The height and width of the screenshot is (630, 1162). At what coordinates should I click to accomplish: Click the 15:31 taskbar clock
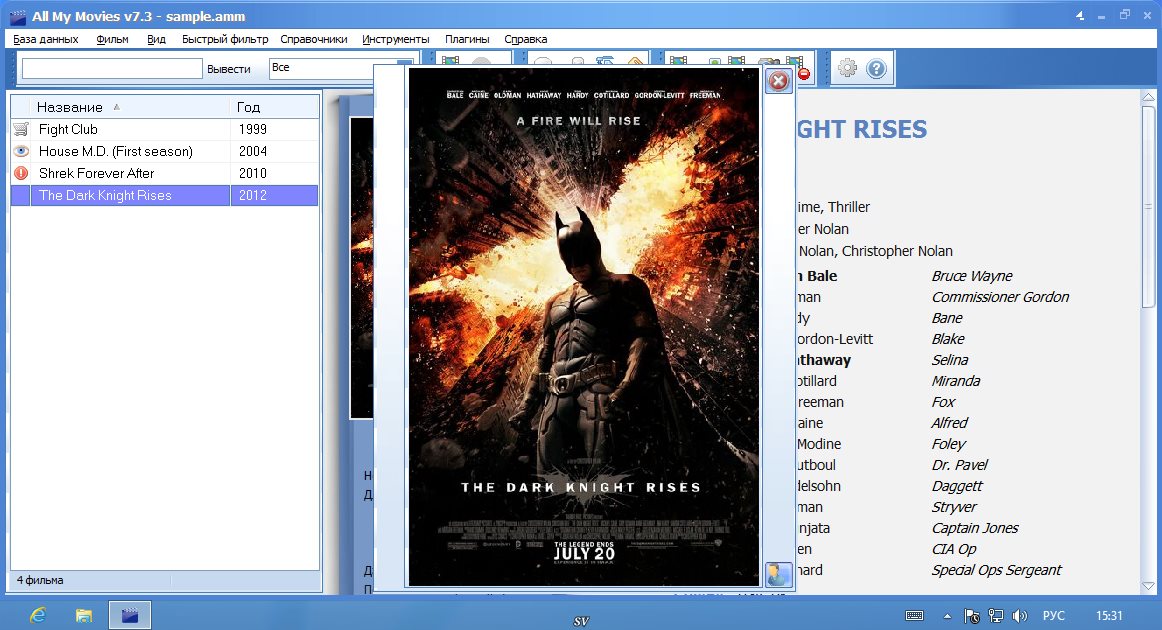point(1109,616)
